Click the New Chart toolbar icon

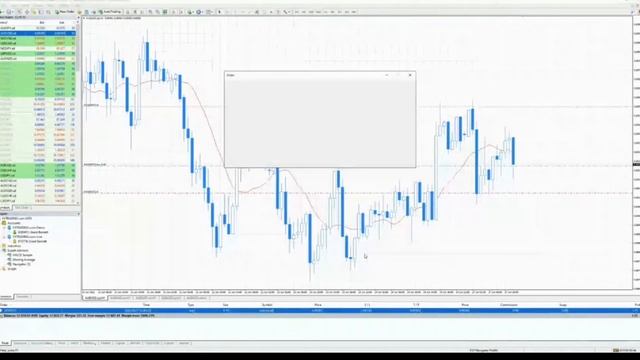pos(2,12)
